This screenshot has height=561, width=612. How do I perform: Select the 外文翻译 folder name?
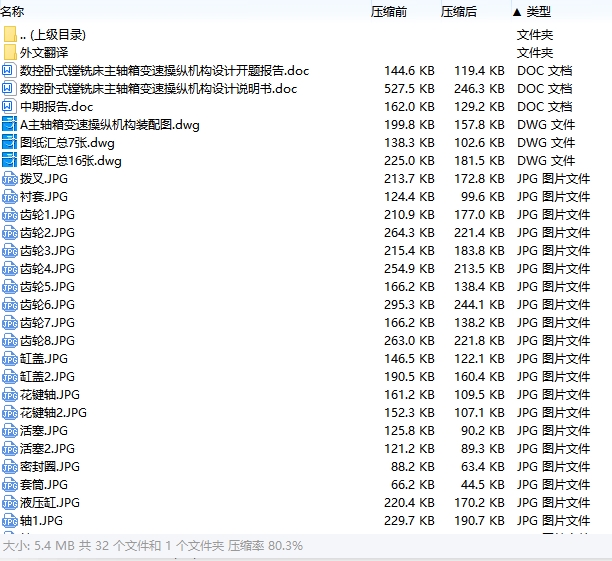(44, 53)
